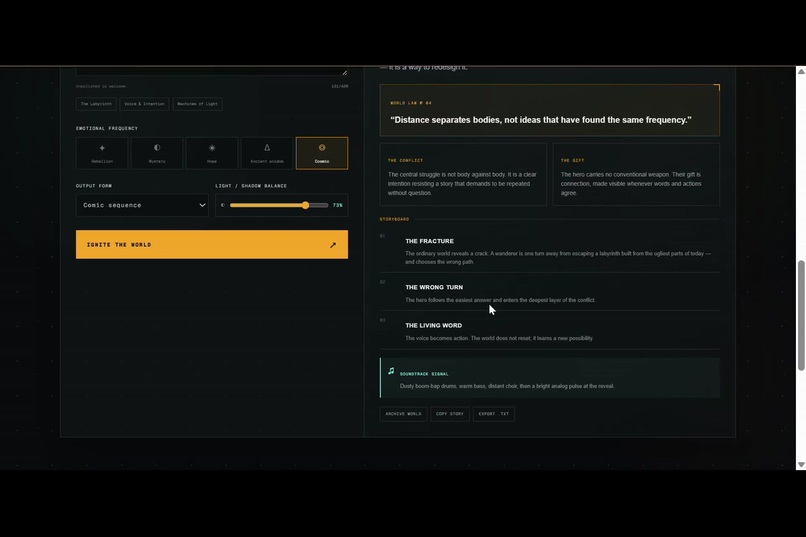
Task: Open the Output Form dropdown showing Comic sequence
Action: point(142,205)
